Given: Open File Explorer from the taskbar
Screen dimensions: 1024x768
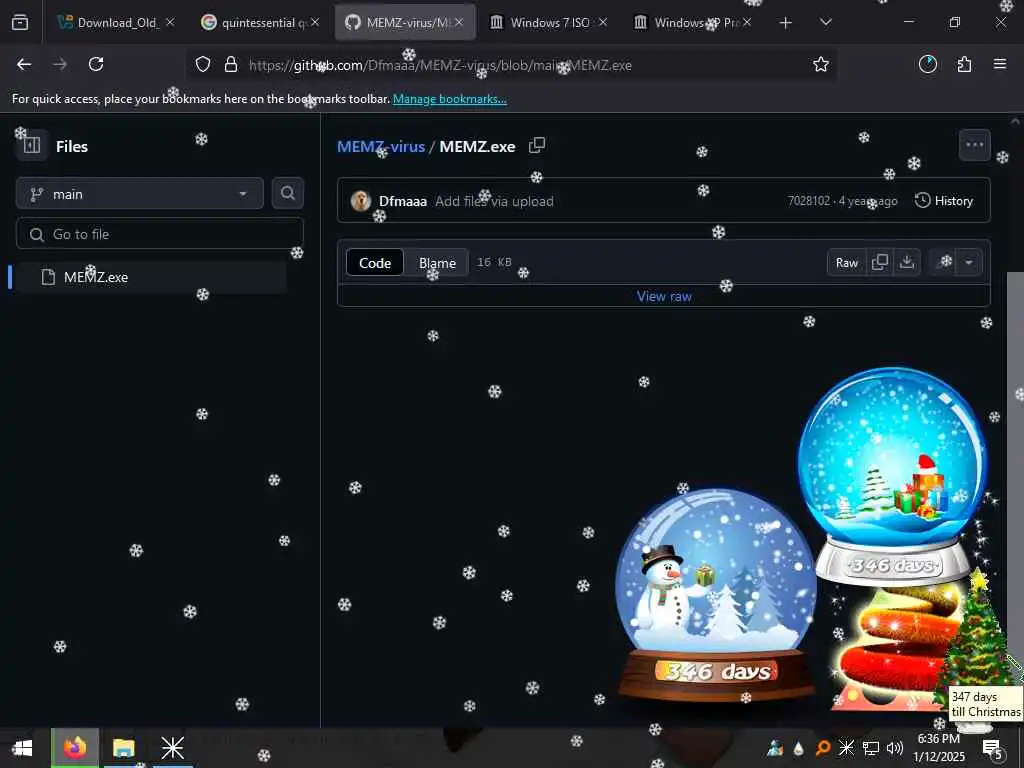Looking at the screenshot, I should (x=123, y=748).
